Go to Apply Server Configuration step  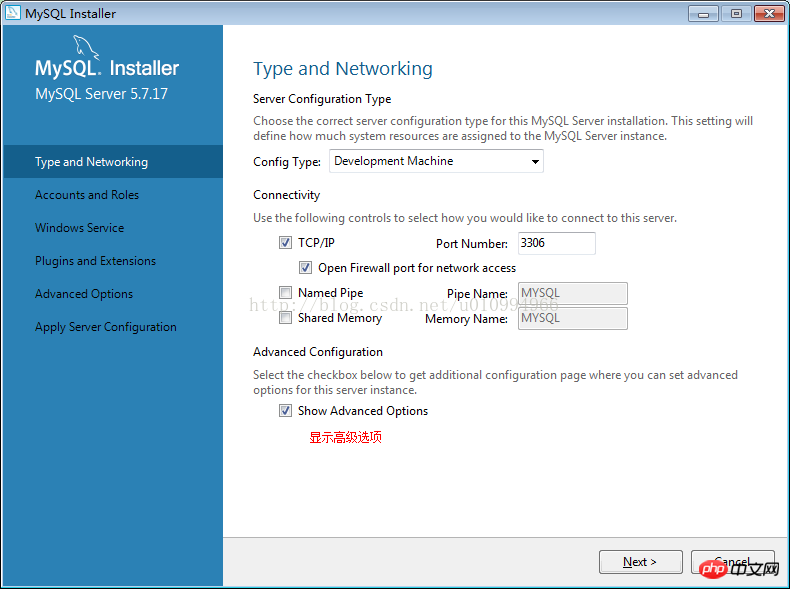(113, 326)
